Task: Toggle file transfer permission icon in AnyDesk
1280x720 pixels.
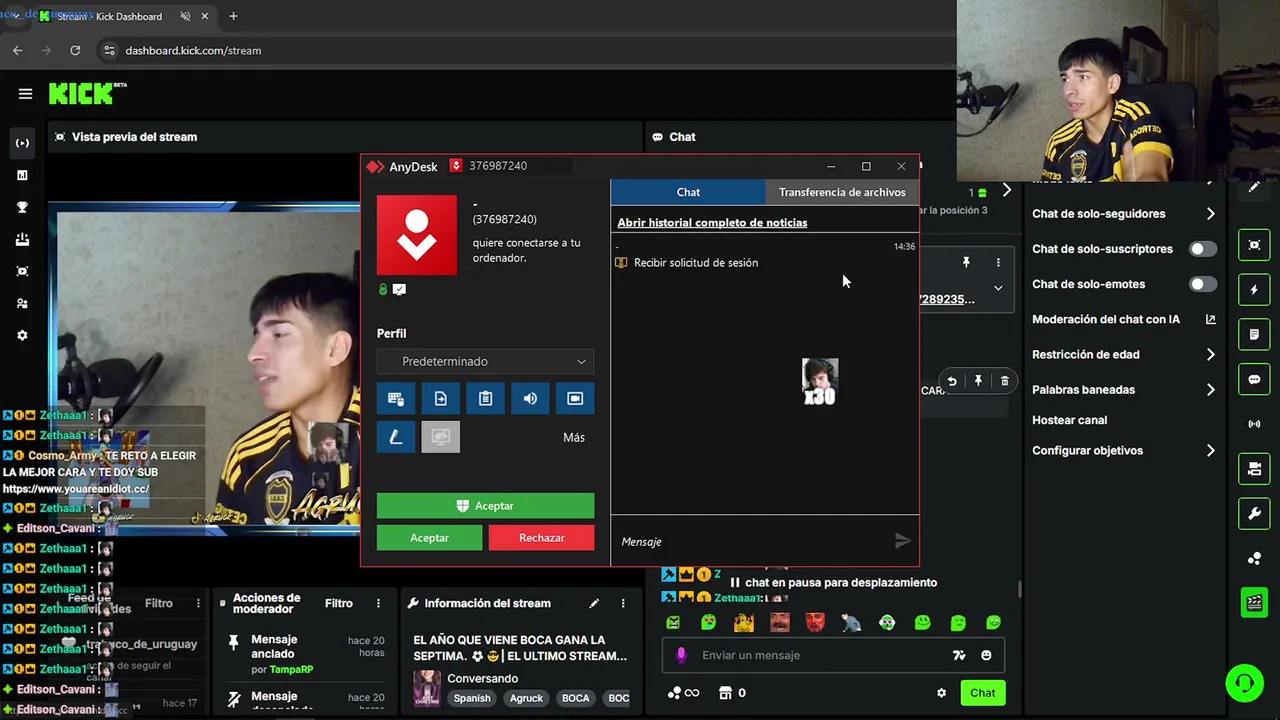Action: [441, 399]
